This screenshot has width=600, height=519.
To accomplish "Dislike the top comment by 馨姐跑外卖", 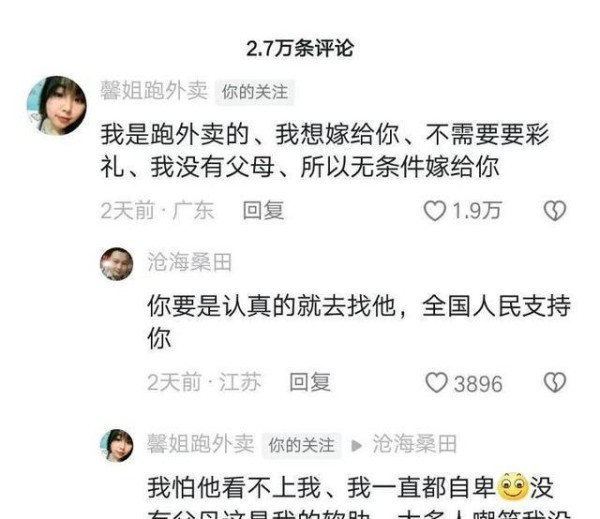I will tap(555, 211).
